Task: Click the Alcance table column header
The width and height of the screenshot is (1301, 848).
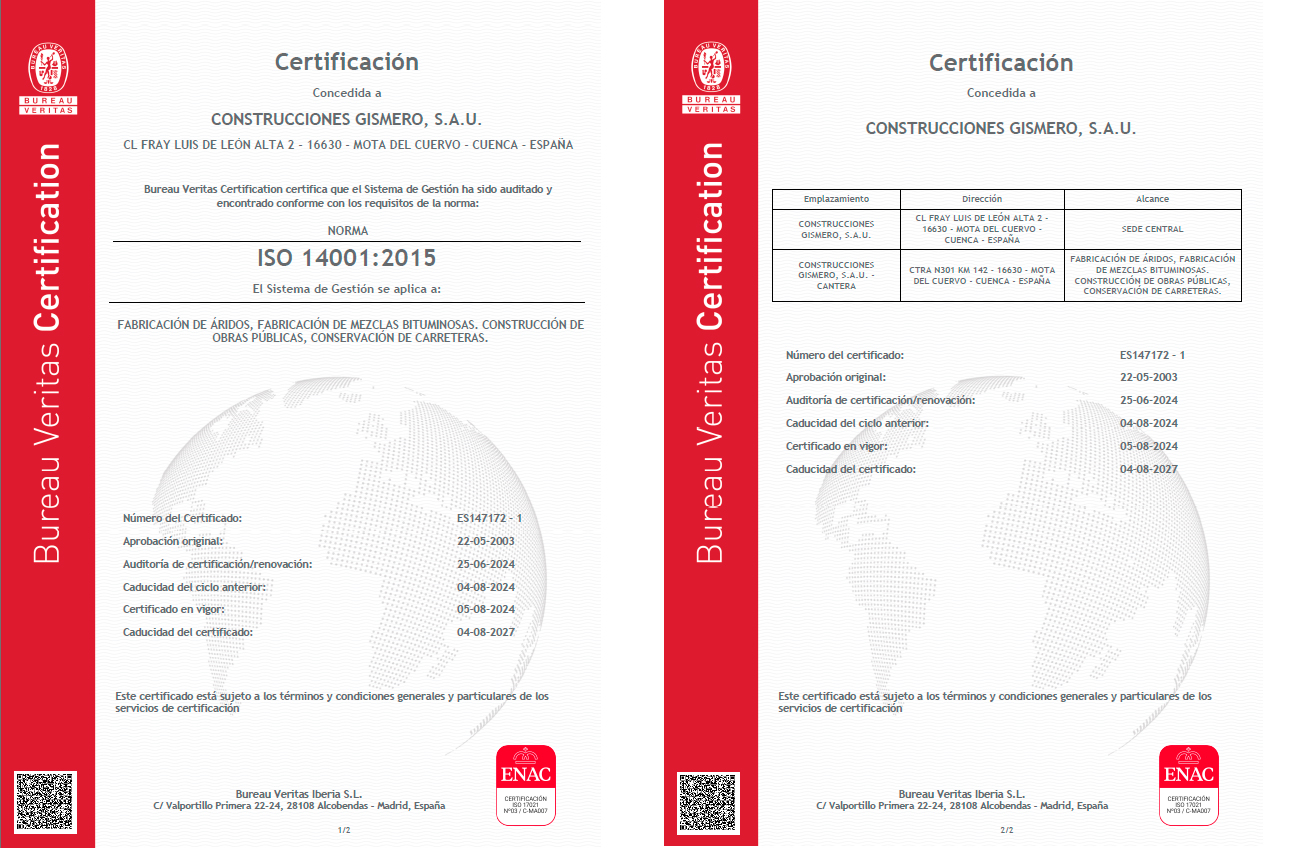Action: tap(1152, 199)
